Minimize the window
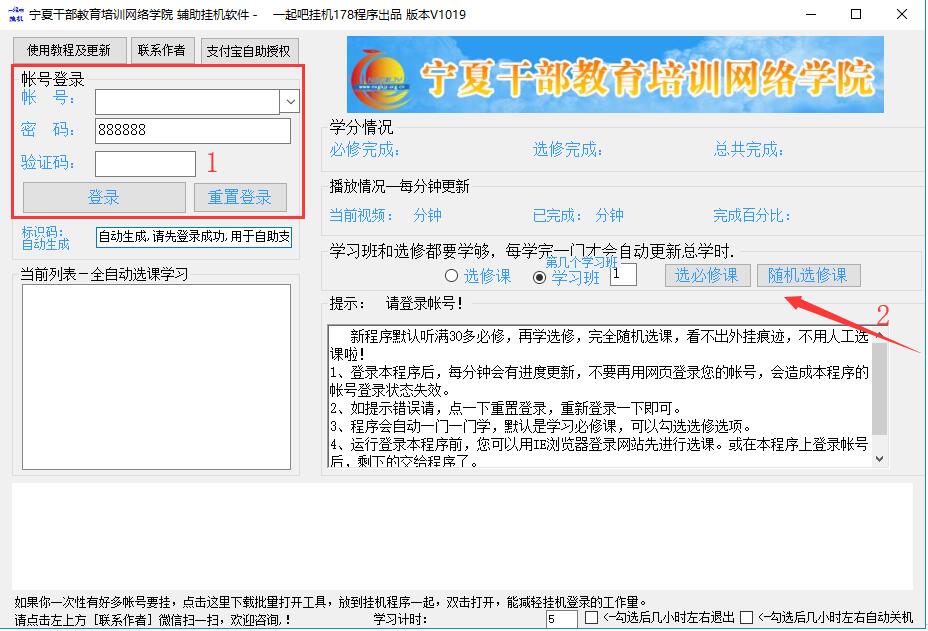The image size is (928, 631). 811,14
